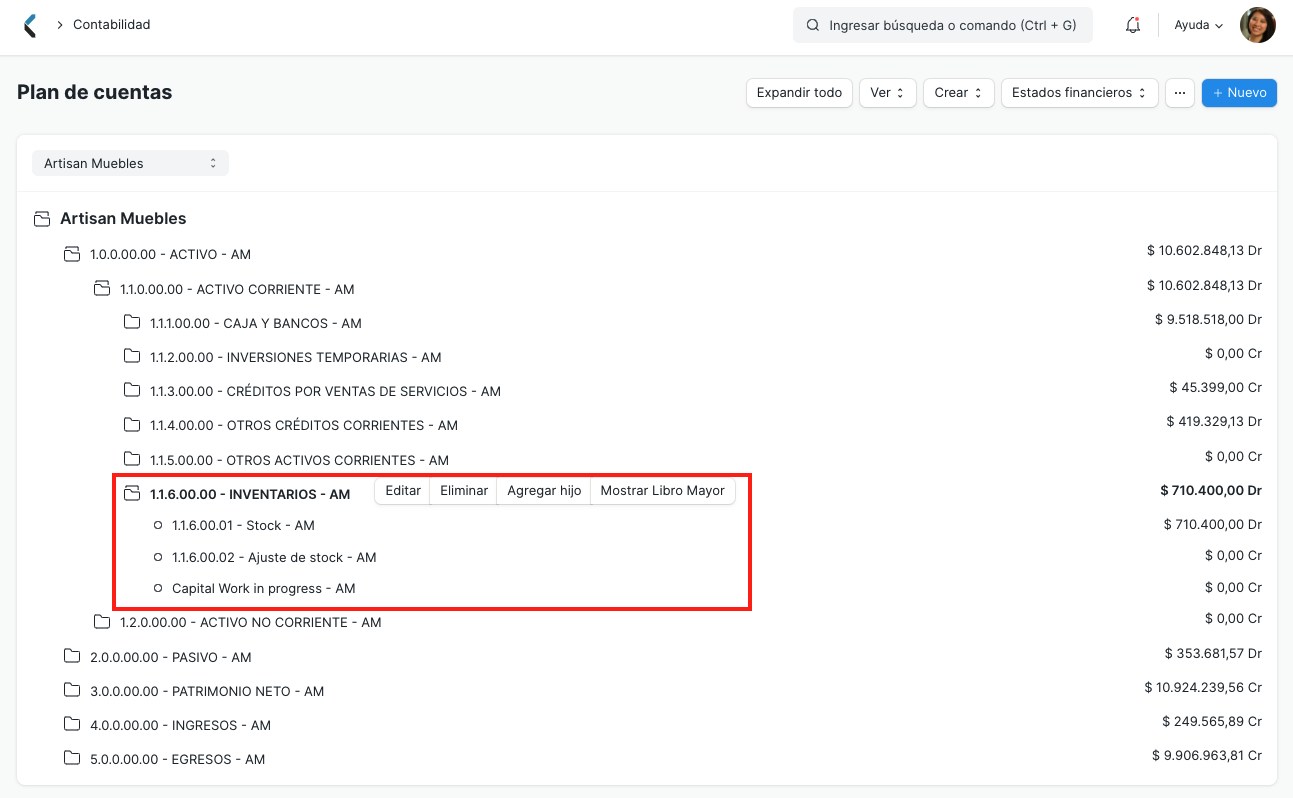Viewport: 1293px width, 798px height.
Task: Open the notifications bell
Action: pyautogui.click(x=1133, y=25)
